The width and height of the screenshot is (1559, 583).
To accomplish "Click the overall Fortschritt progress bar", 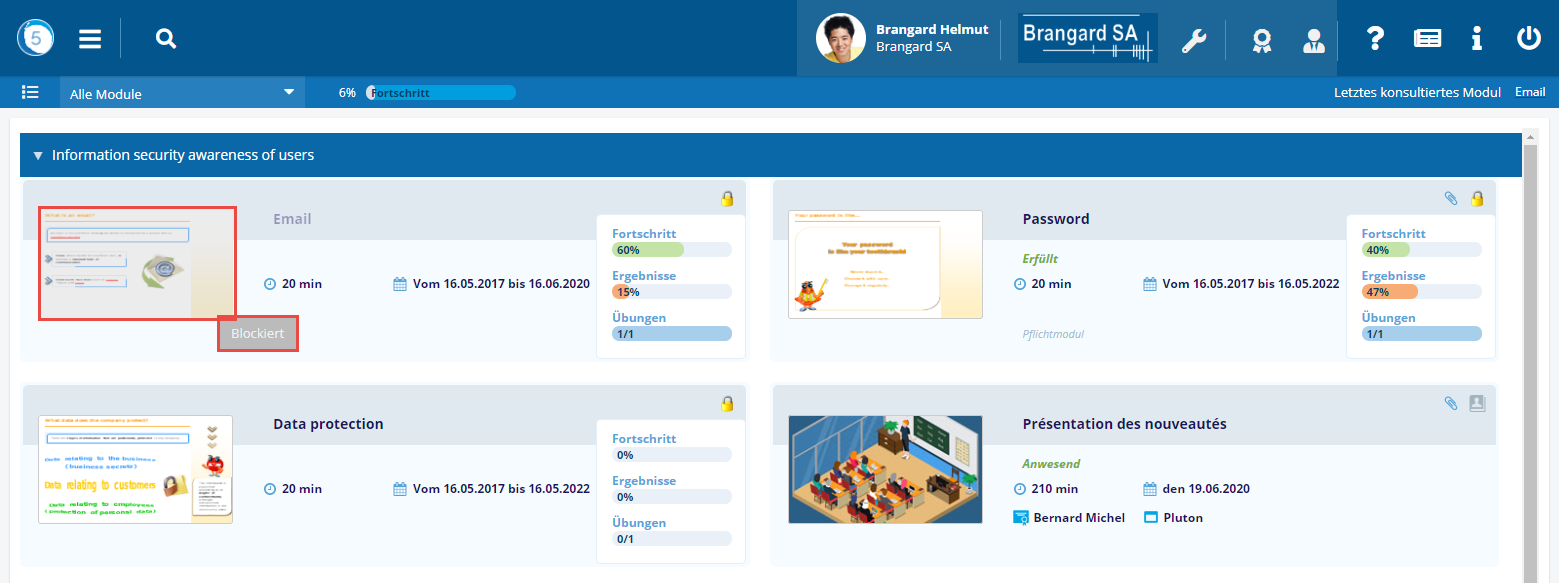I will 440,93.
